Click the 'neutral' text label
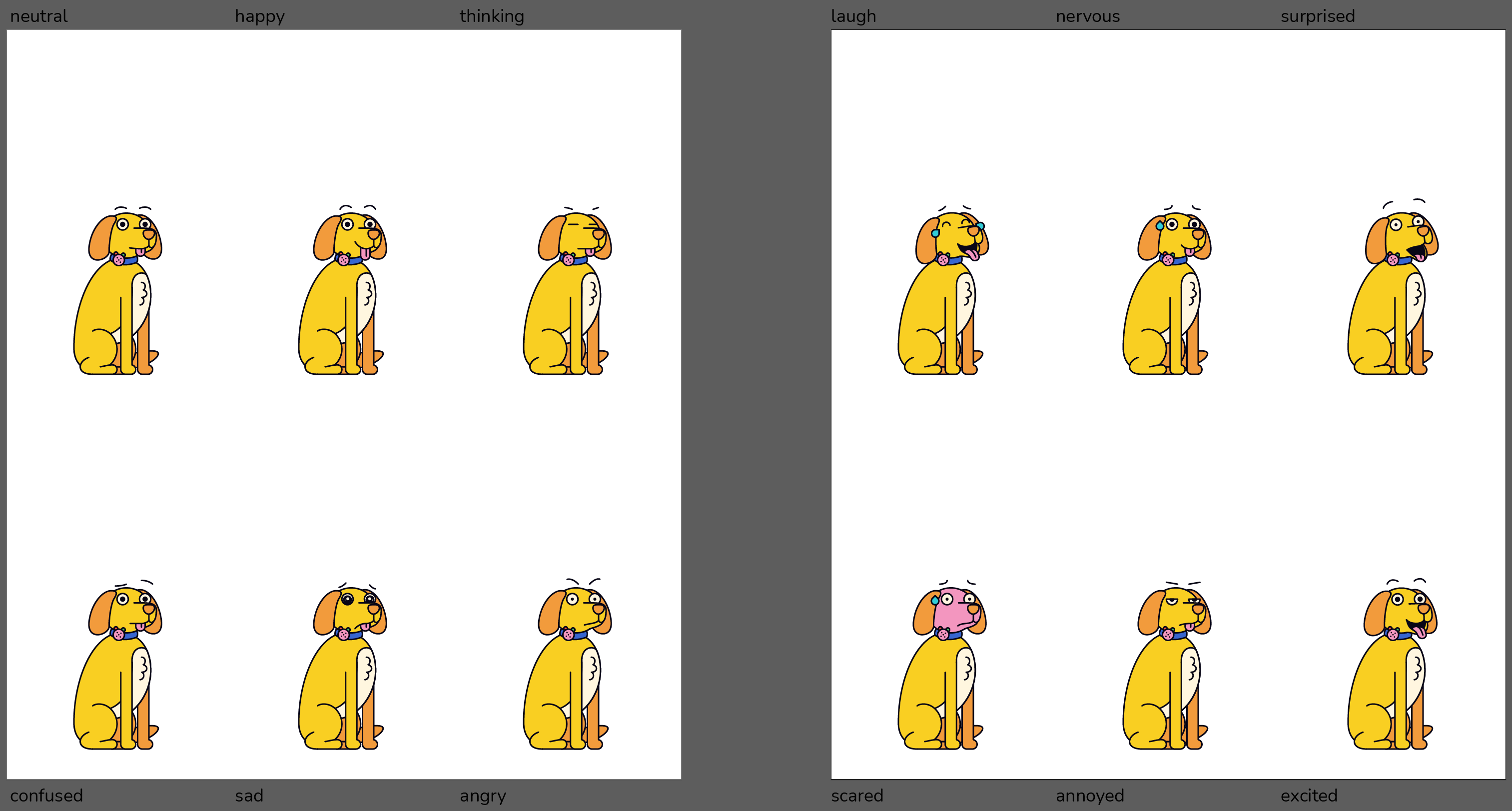Screen dimensions: 1512x811 pyautogui.click(x=39, y=16)
